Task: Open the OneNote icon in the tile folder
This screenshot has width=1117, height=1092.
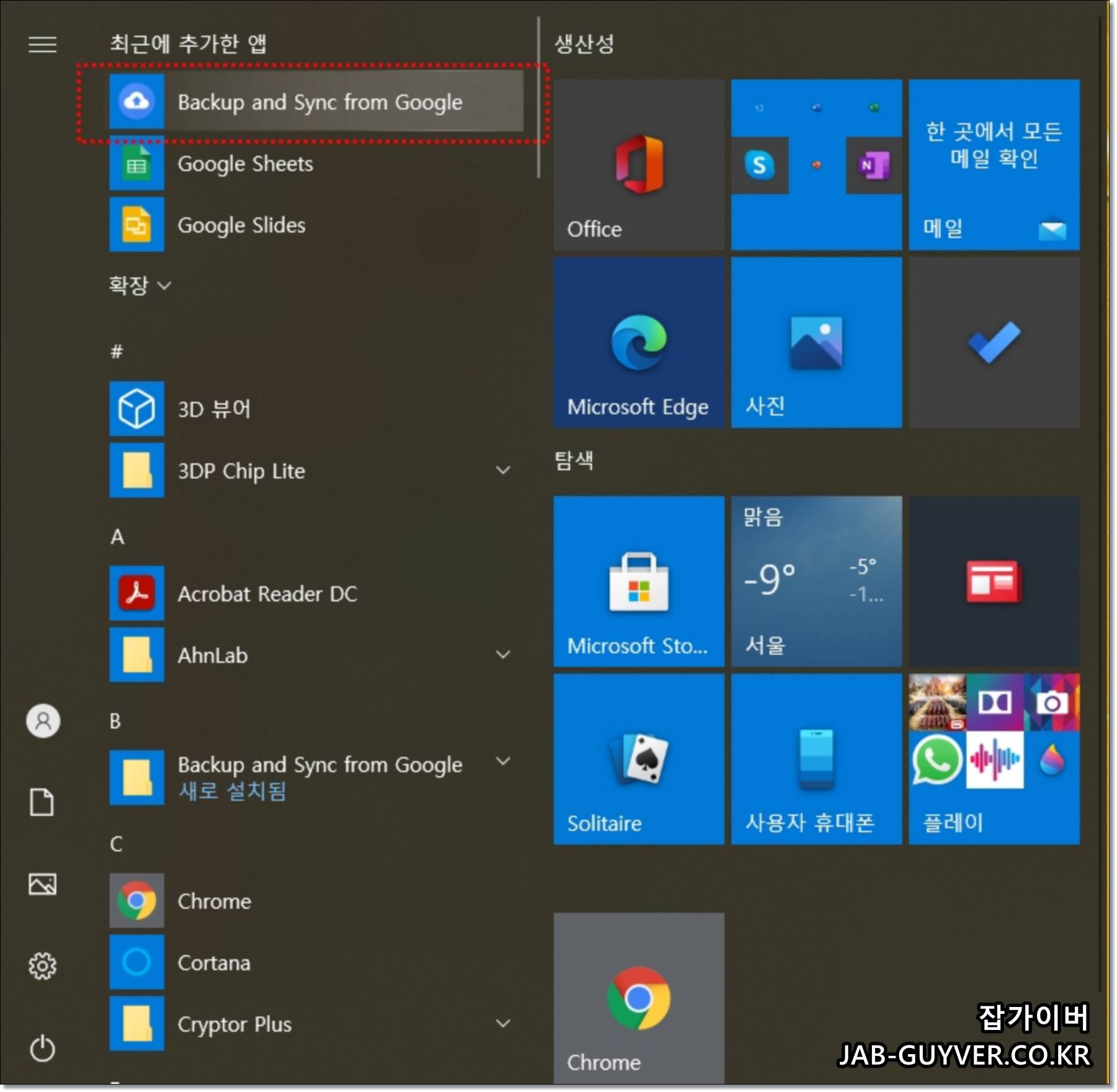Action: (873, 165)
